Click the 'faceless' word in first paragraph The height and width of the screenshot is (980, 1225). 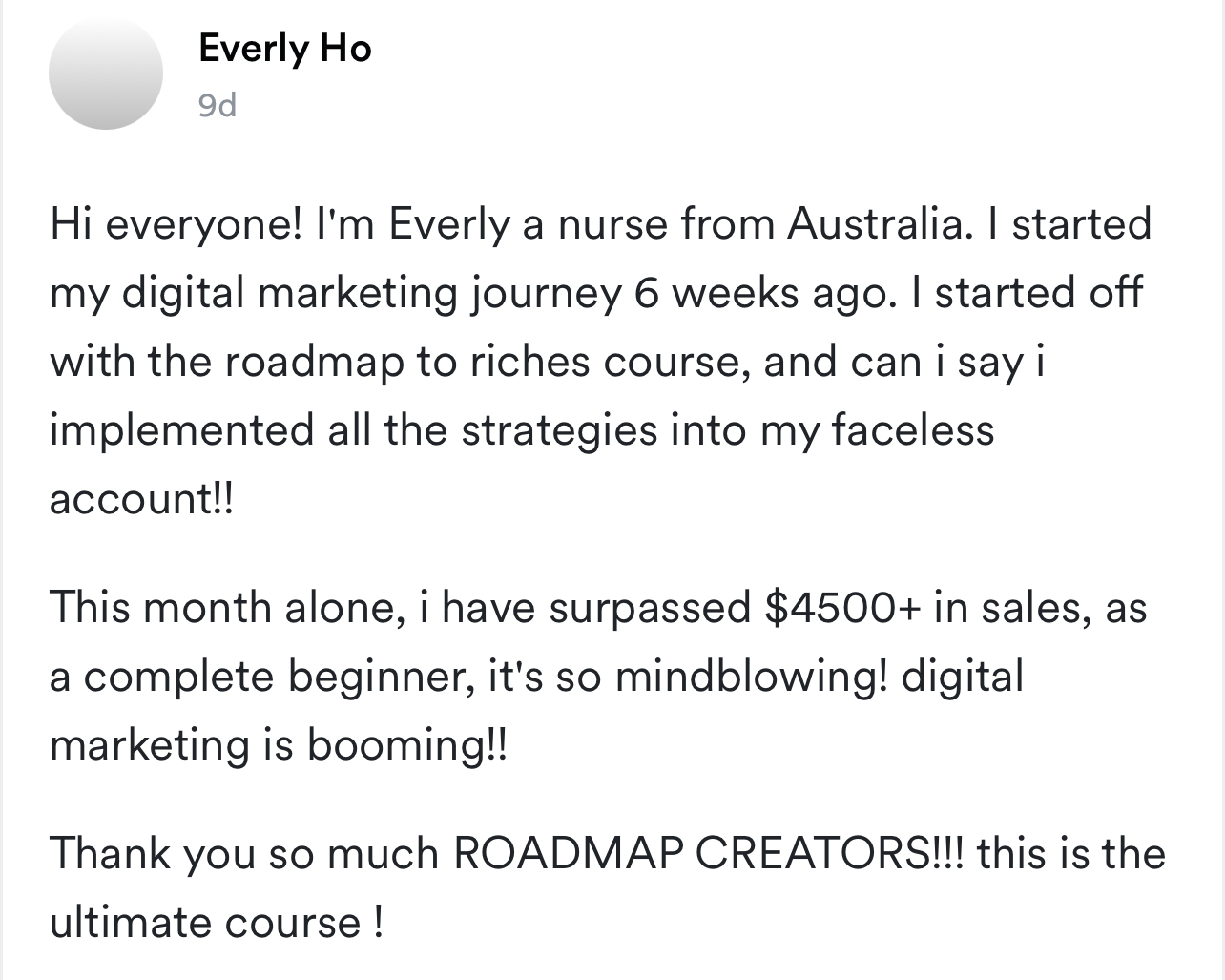(913, 430)
